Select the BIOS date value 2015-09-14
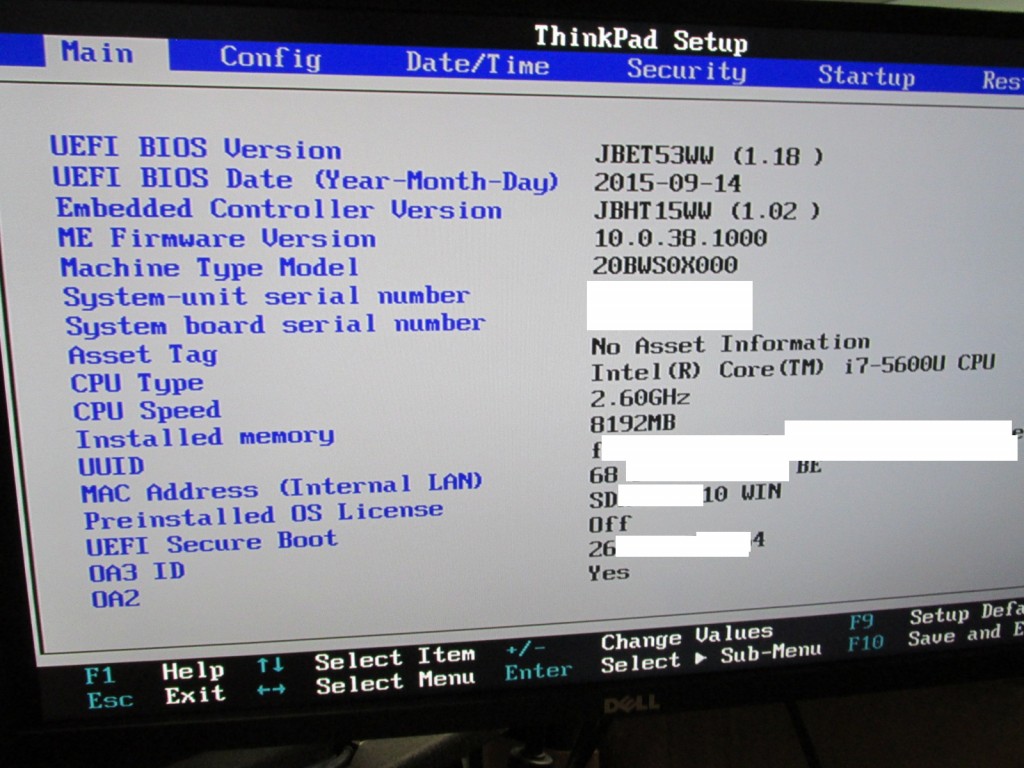The image size is (1024, 768). click(x=667, y=184)
